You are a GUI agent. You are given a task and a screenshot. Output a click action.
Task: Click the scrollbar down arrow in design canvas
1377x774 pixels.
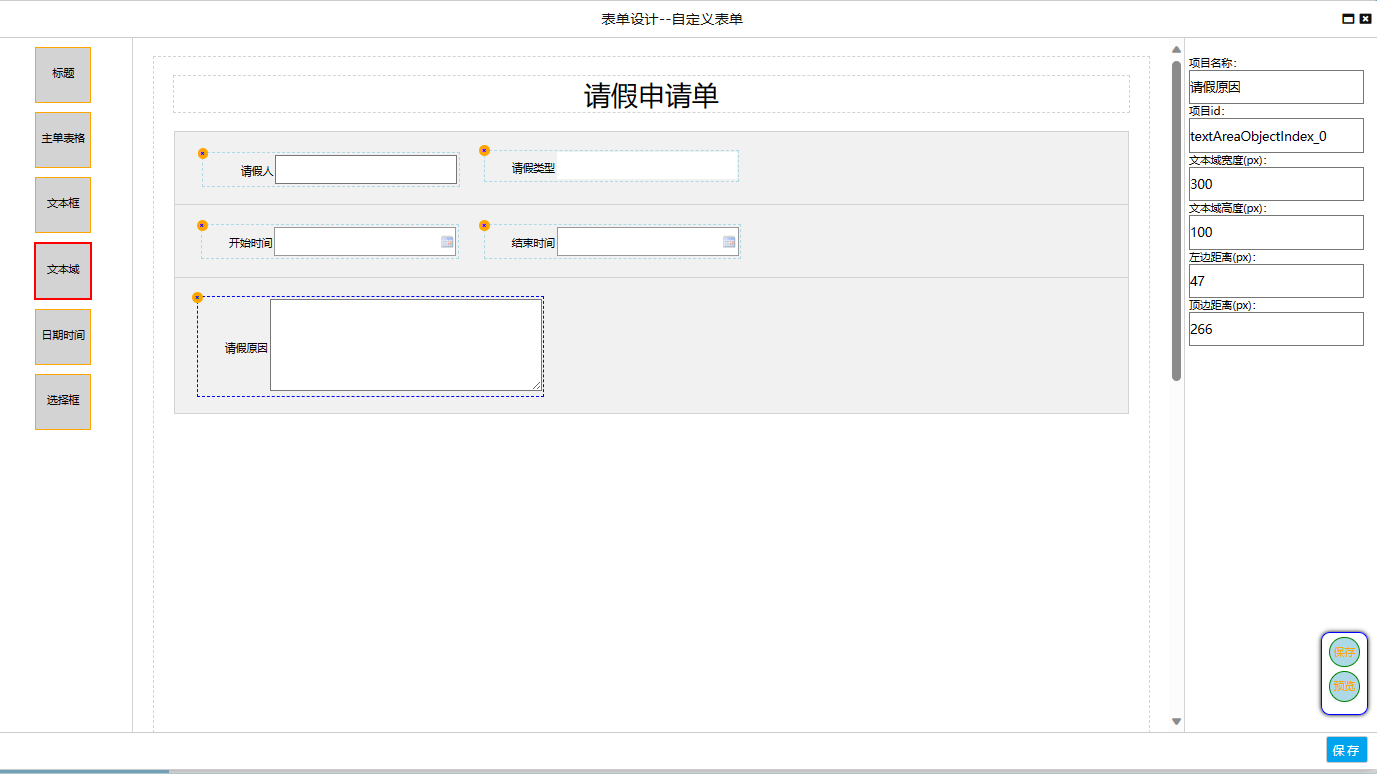(1177, 721)
